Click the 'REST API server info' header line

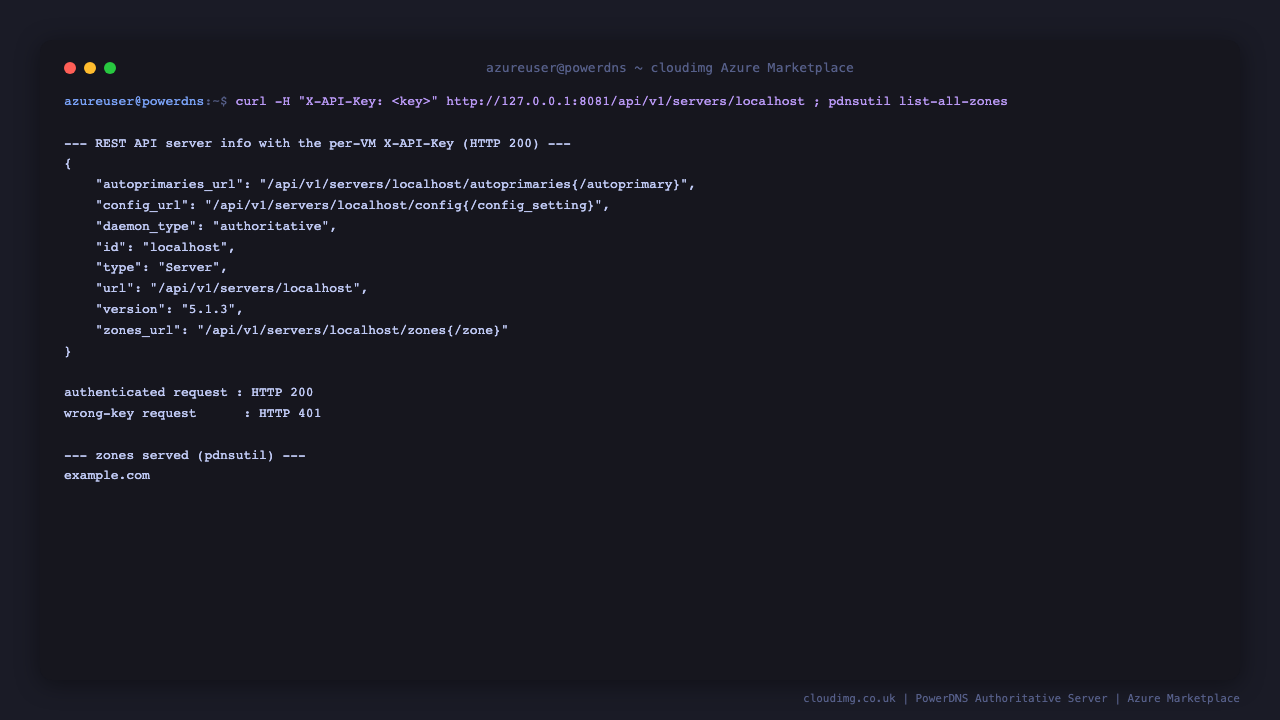pos(317,143)
